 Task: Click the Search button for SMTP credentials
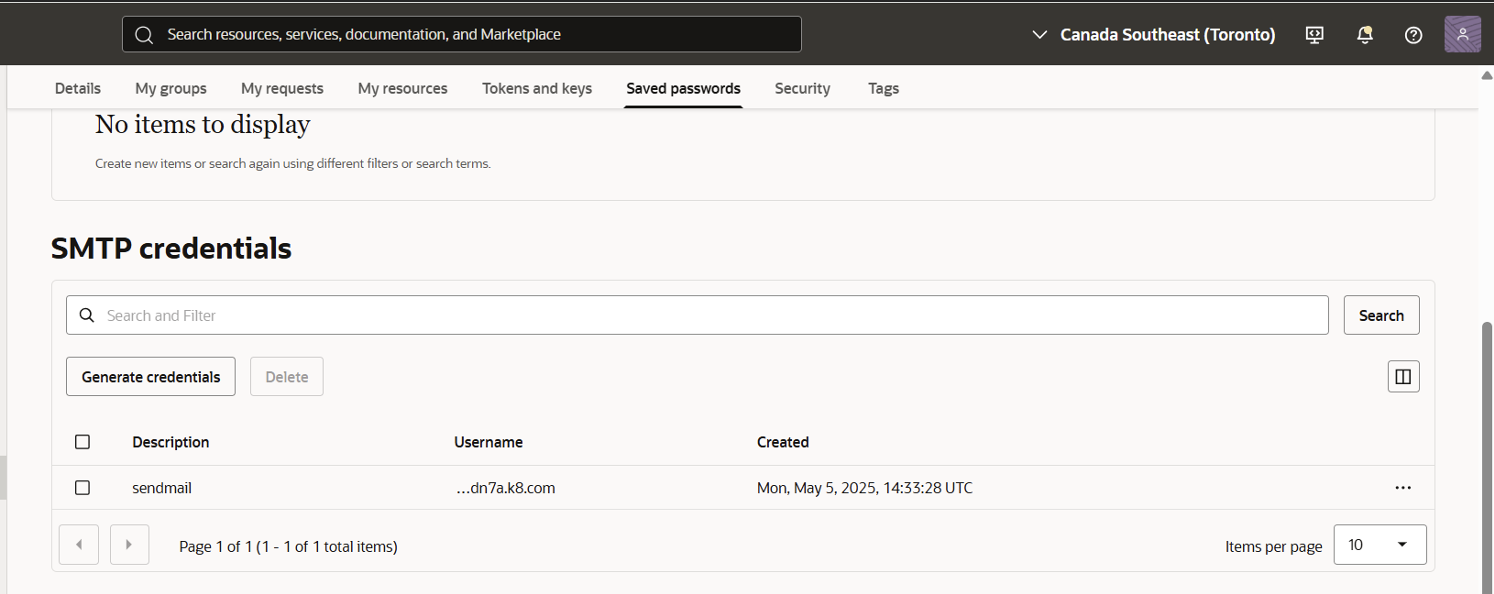[1381, 315]
